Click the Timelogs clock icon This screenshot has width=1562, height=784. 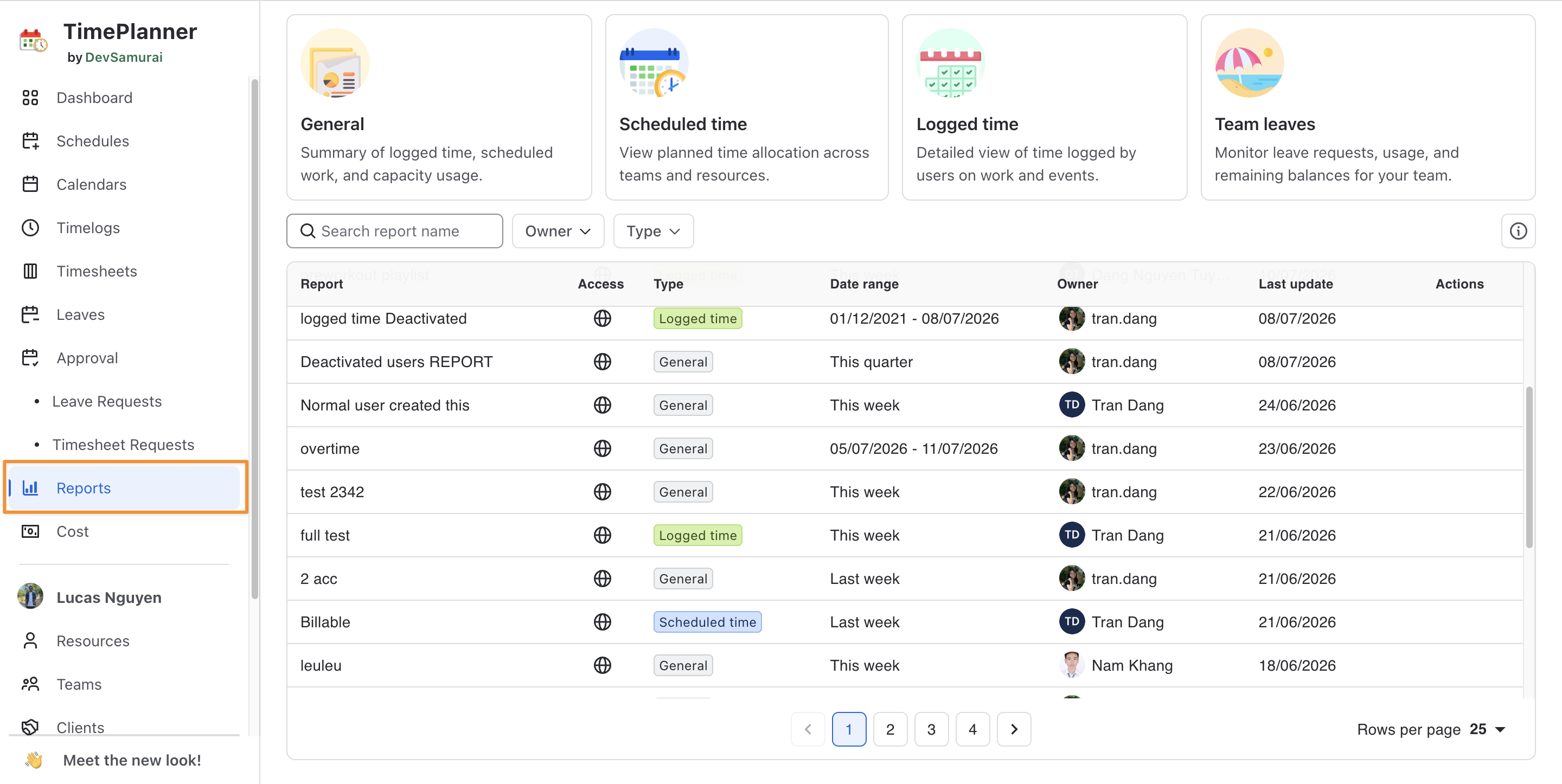30,228
